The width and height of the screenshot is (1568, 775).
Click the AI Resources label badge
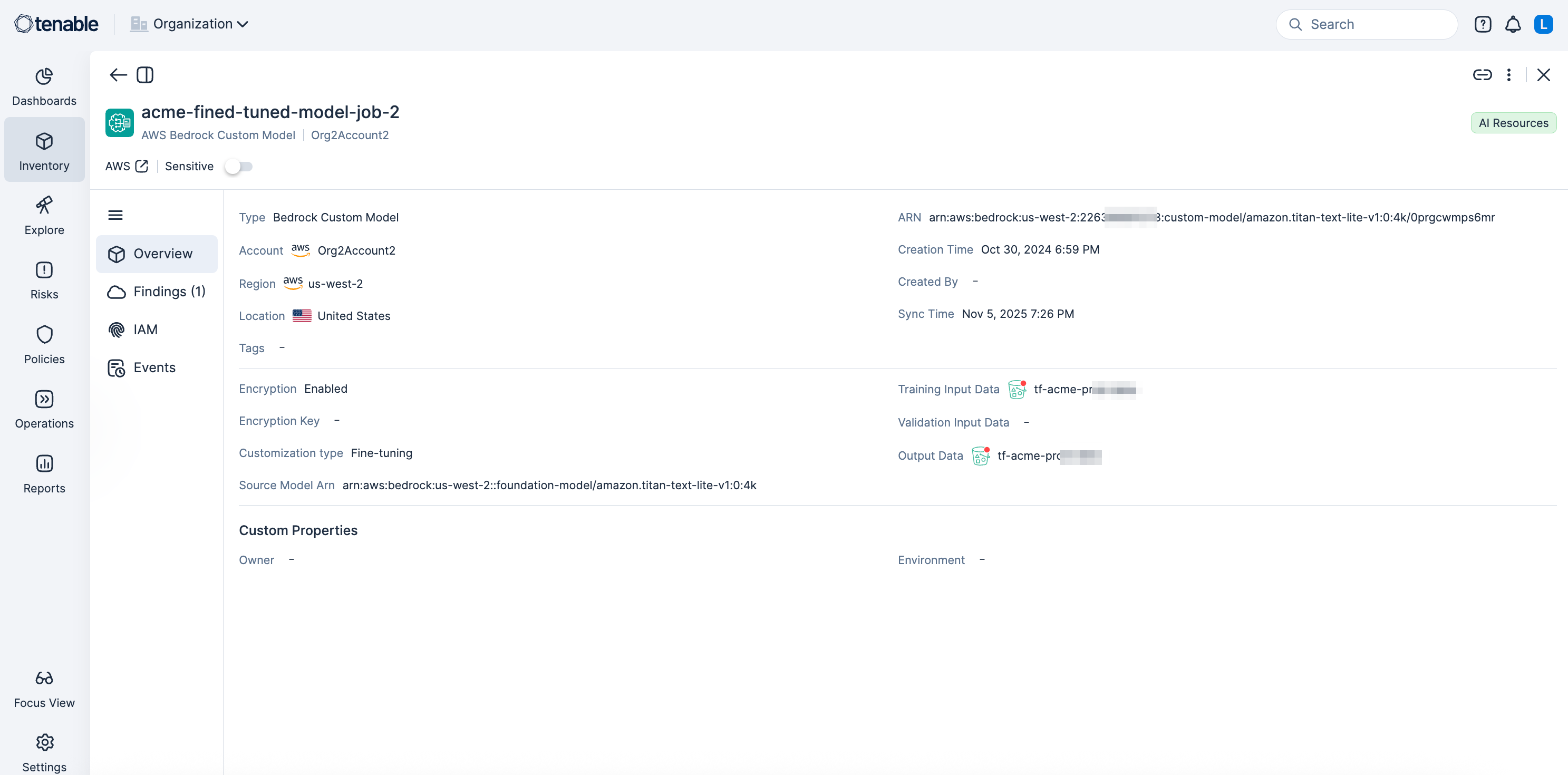pos(1513,123)
